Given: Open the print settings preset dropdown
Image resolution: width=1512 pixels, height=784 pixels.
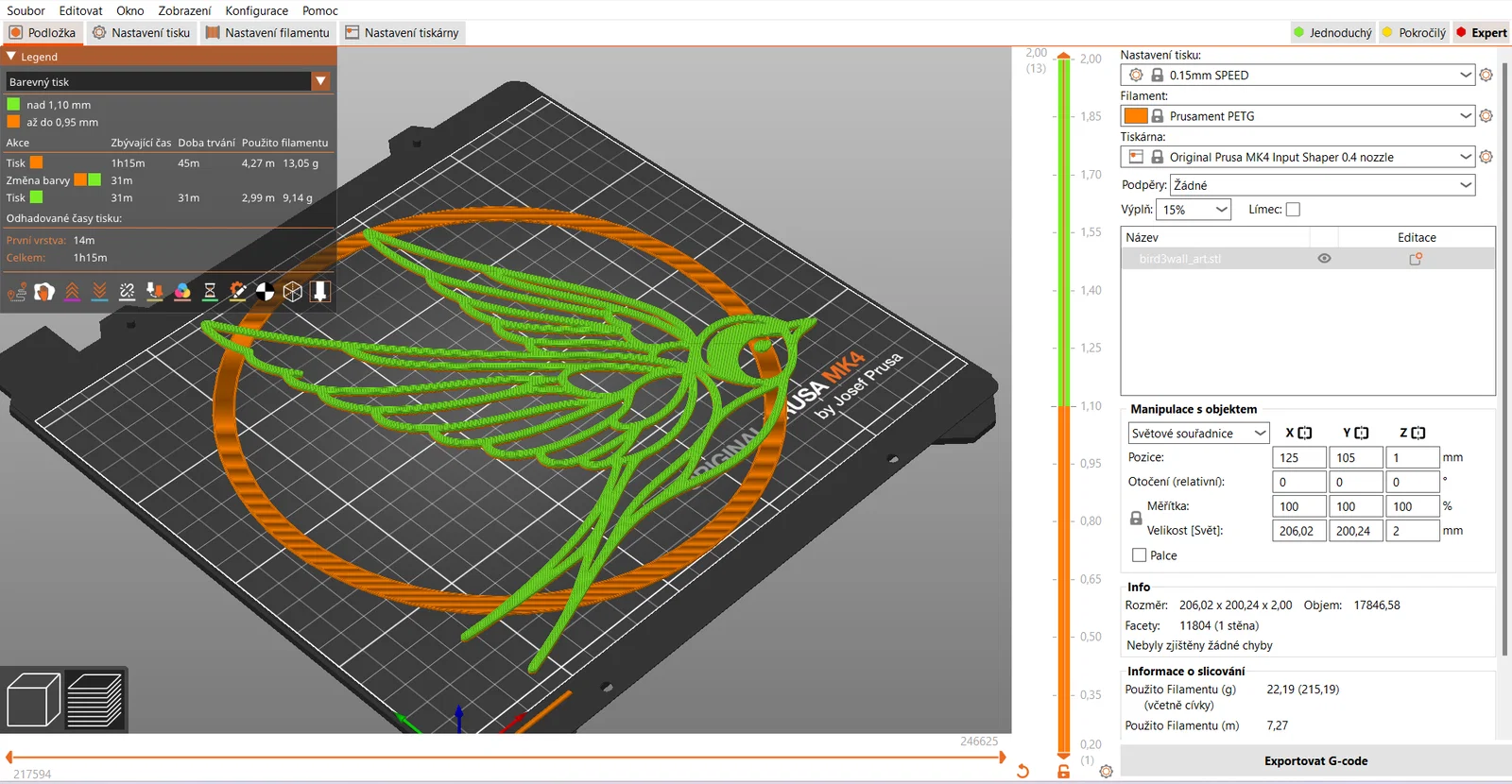Looking at the screenshot, I should point(1297,75).
